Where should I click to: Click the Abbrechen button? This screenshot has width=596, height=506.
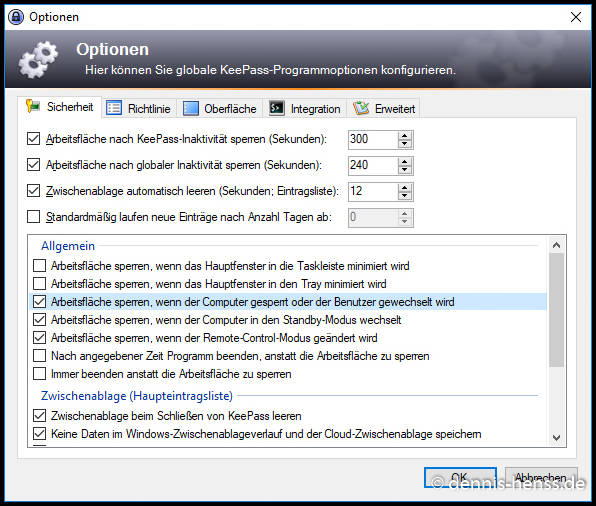pyautogui.click(x=541, y=477)
